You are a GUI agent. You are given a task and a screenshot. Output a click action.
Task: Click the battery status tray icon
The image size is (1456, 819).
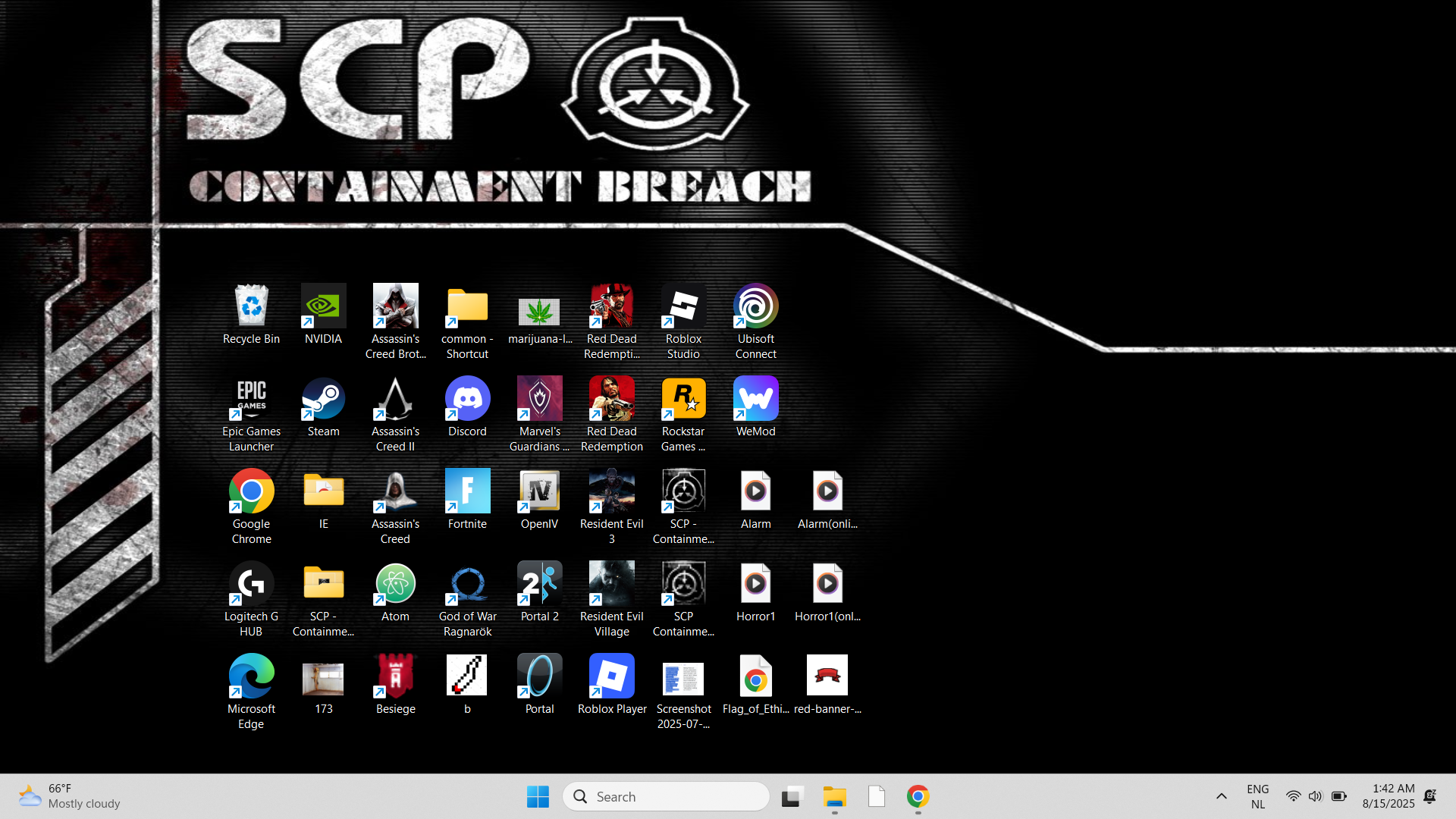click(x=1338, y=796)
